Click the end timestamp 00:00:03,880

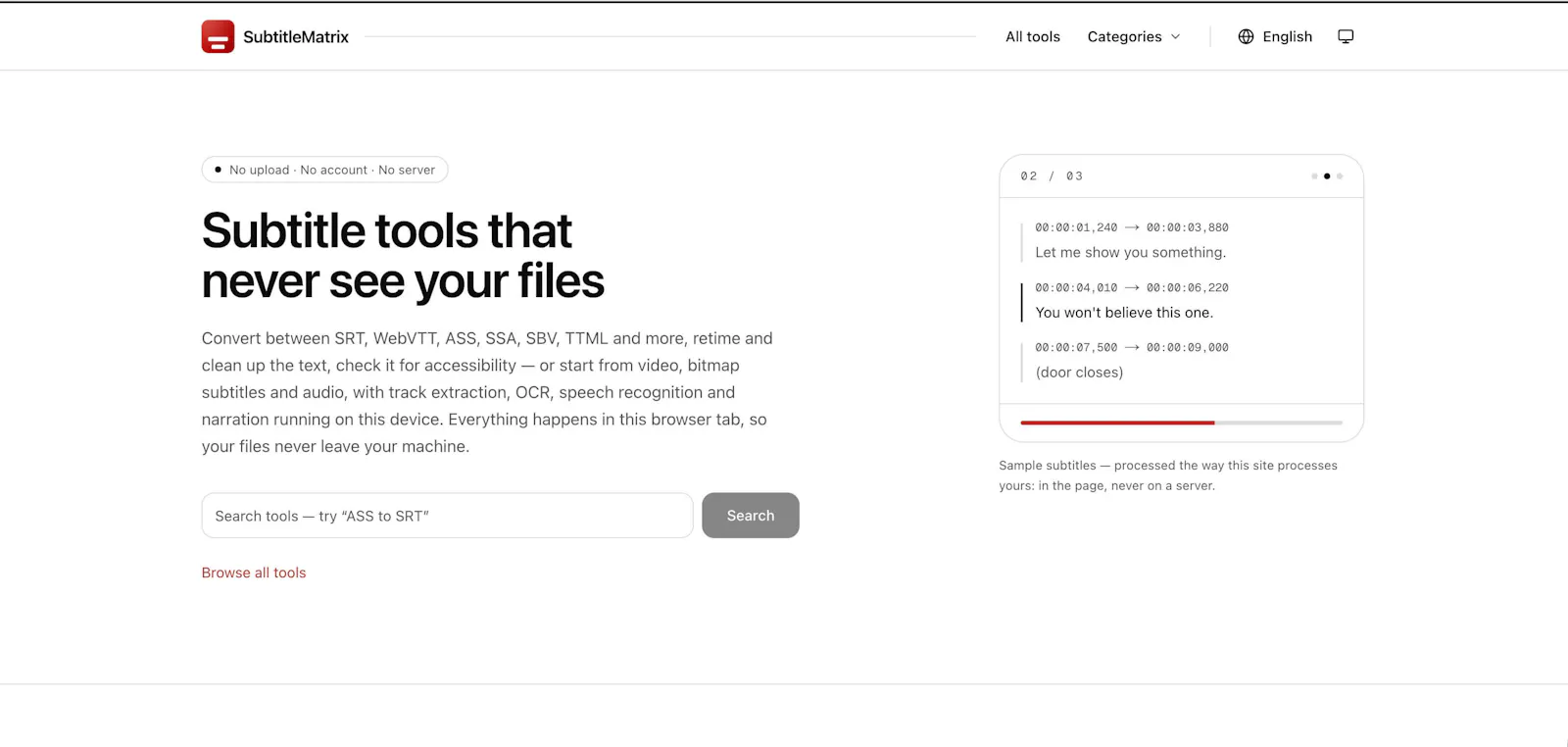coord(1188,227)
